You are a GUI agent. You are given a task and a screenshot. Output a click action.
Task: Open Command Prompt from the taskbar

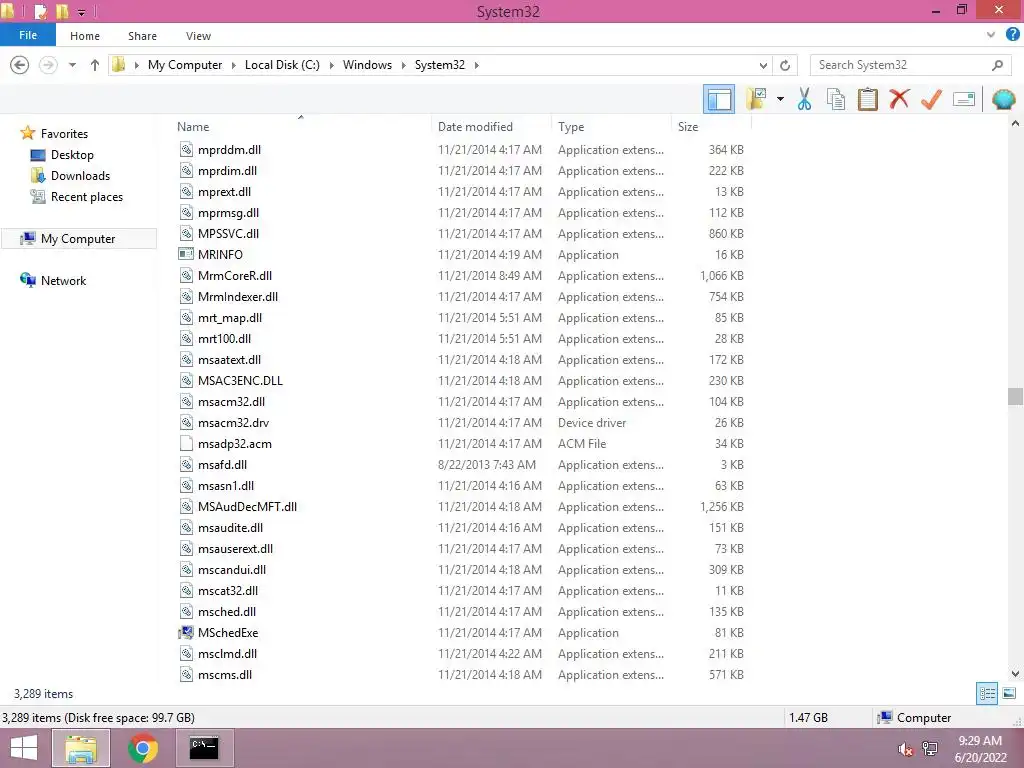pyautogui.click(x=204, y=748)
